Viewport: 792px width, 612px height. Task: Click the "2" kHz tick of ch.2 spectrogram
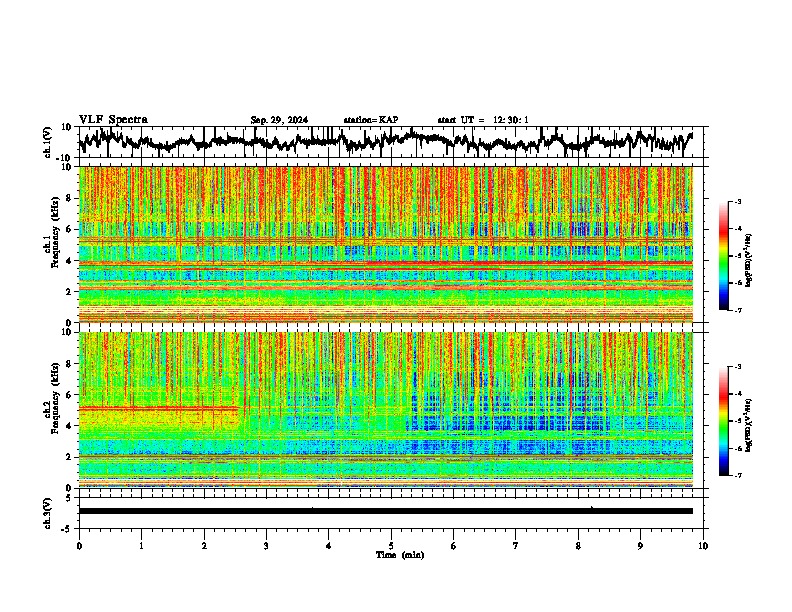point(69,456)
